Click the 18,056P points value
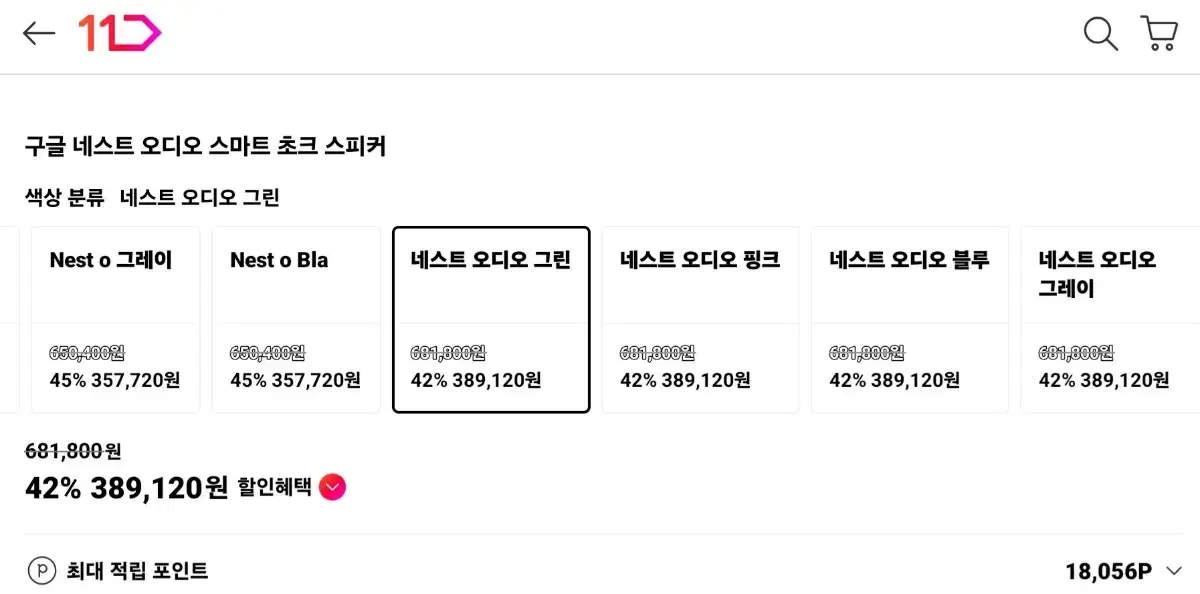 click(1108, 571)
